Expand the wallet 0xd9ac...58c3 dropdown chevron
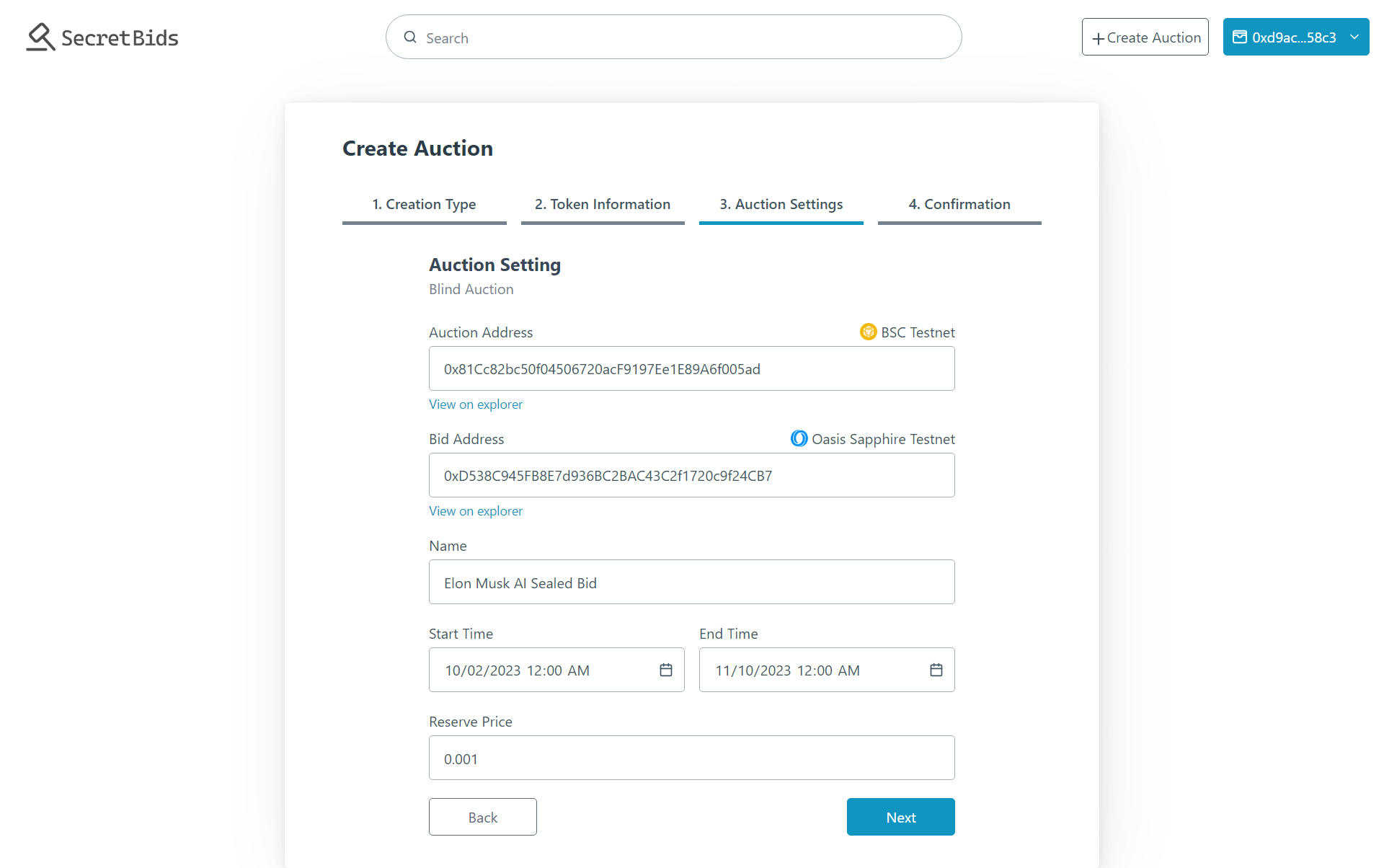This screenshot has width=1384, height=868. (1354, 37)
